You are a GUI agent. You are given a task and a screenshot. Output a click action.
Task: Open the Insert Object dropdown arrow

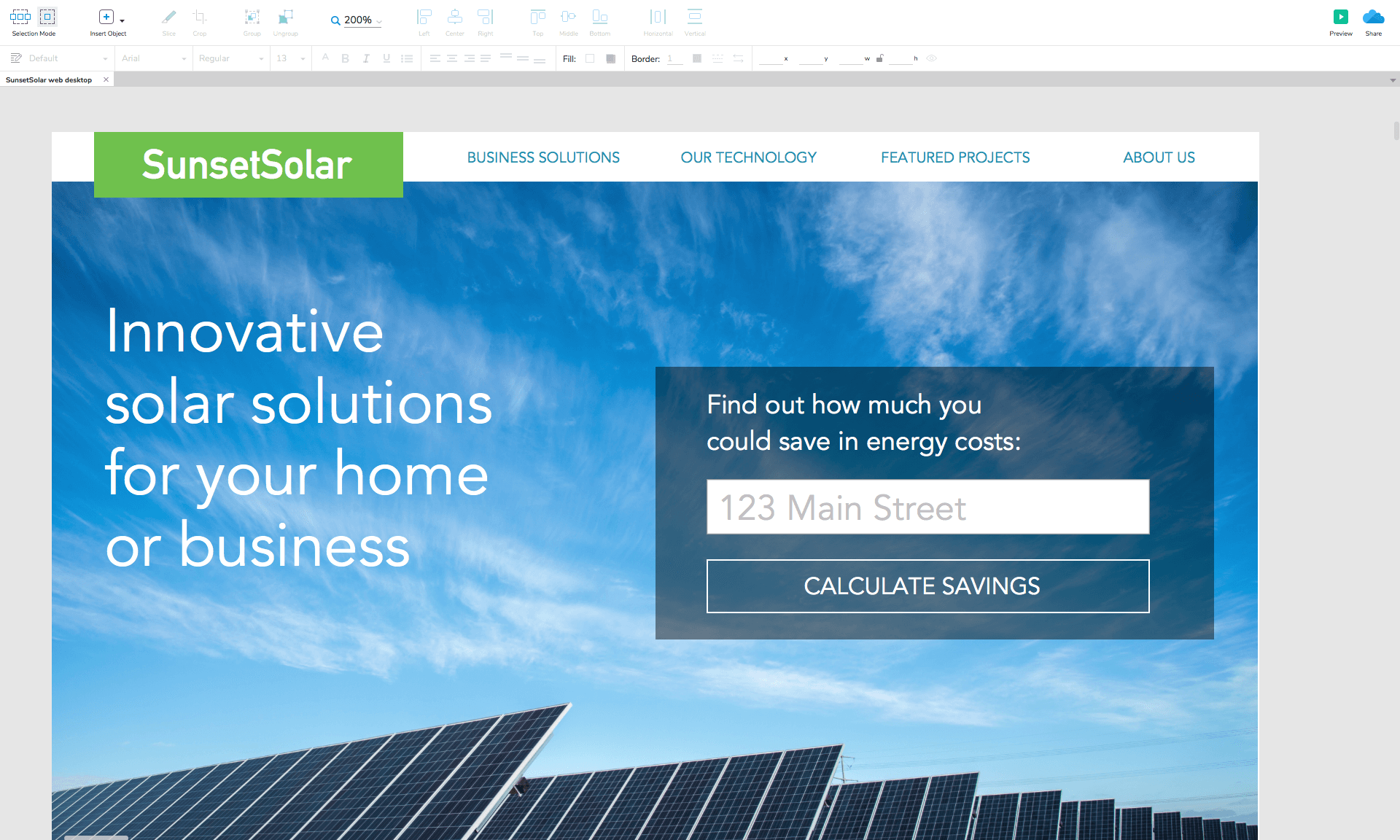tap(122, 20)
